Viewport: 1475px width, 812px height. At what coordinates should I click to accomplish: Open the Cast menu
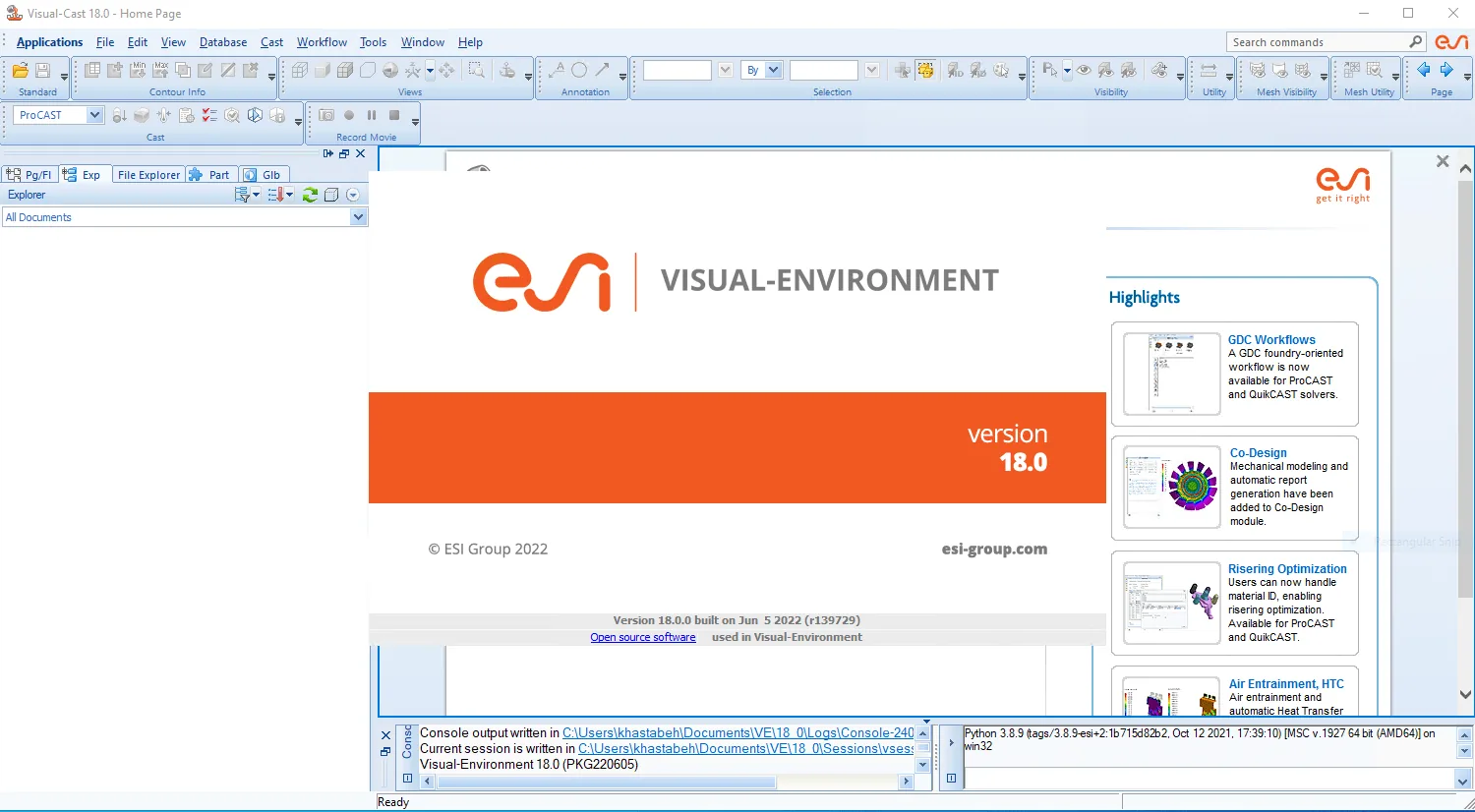(271, 42)
